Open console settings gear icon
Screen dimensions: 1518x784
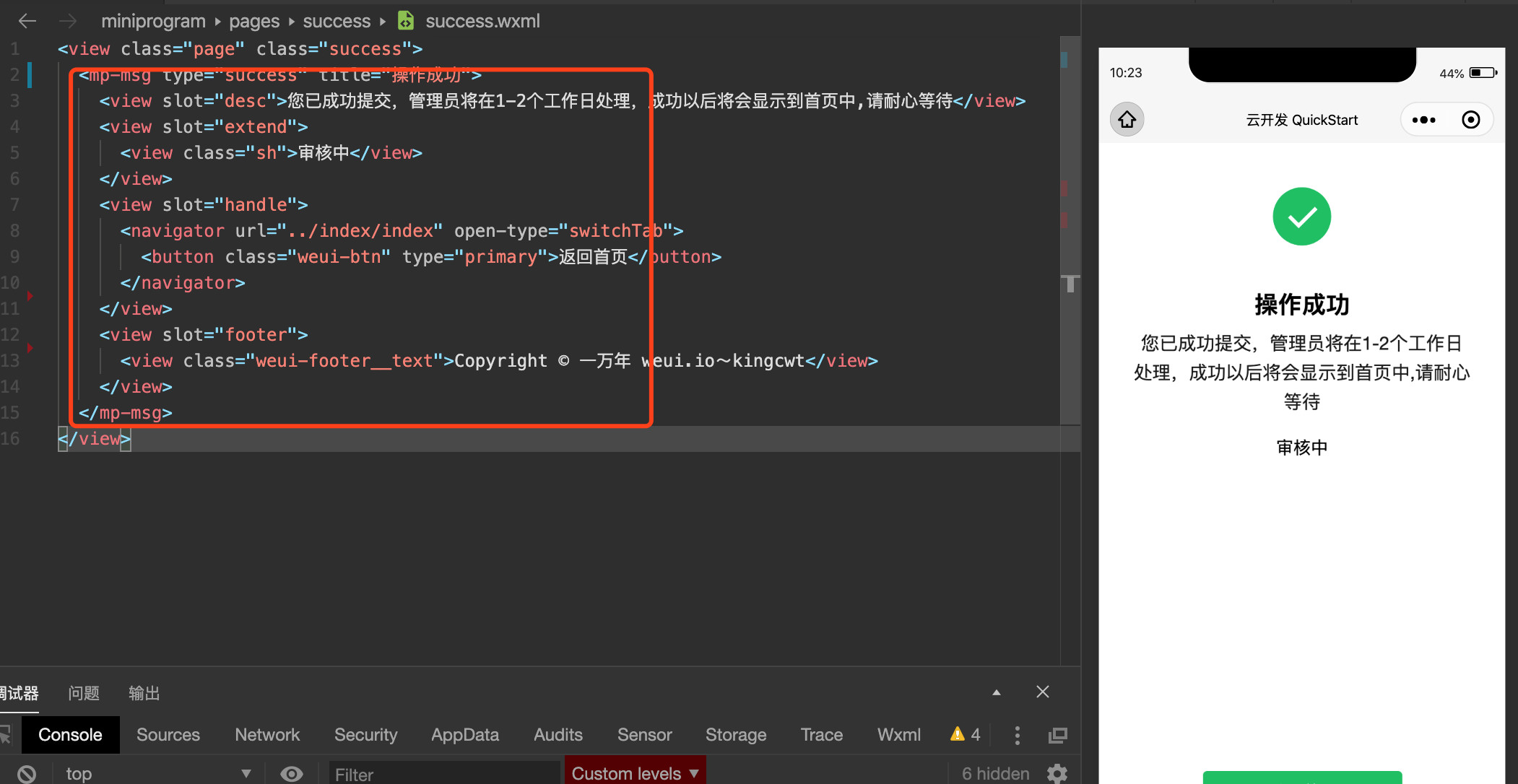point(1057,773)
